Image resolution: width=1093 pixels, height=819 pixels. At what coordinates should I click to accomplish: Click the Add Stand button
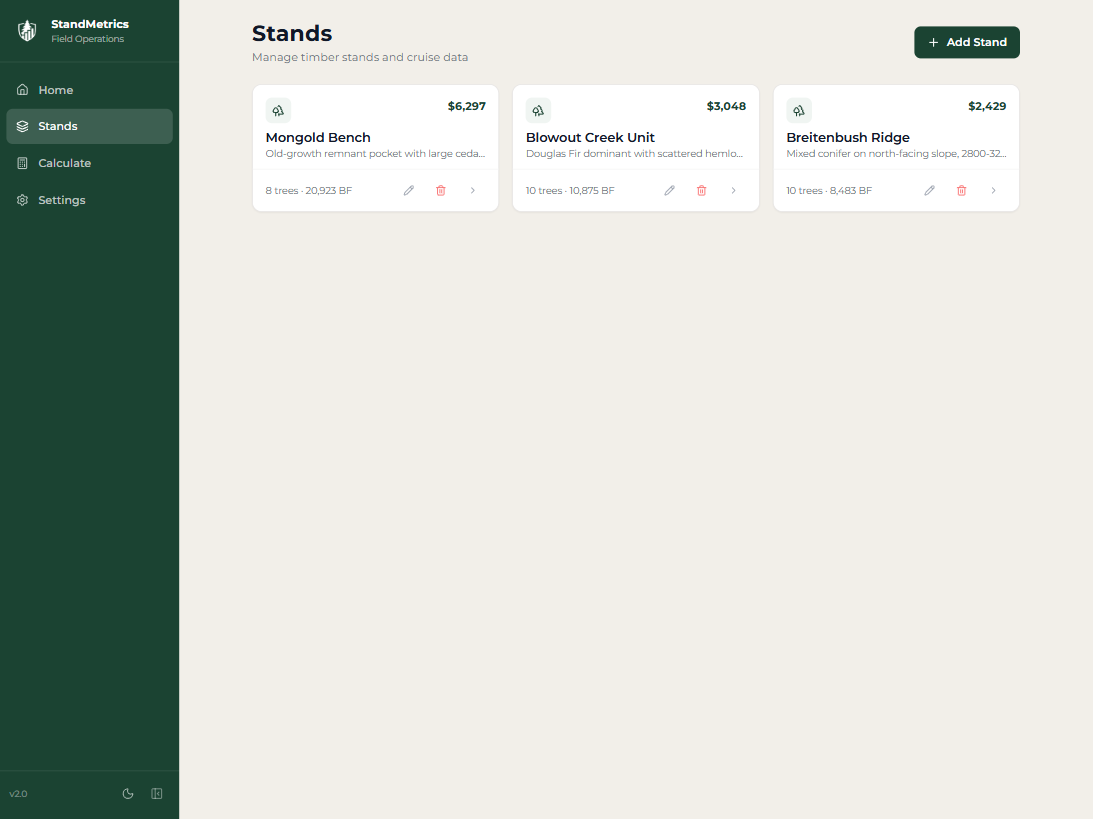pyautogui.click(x=966, y=42)
